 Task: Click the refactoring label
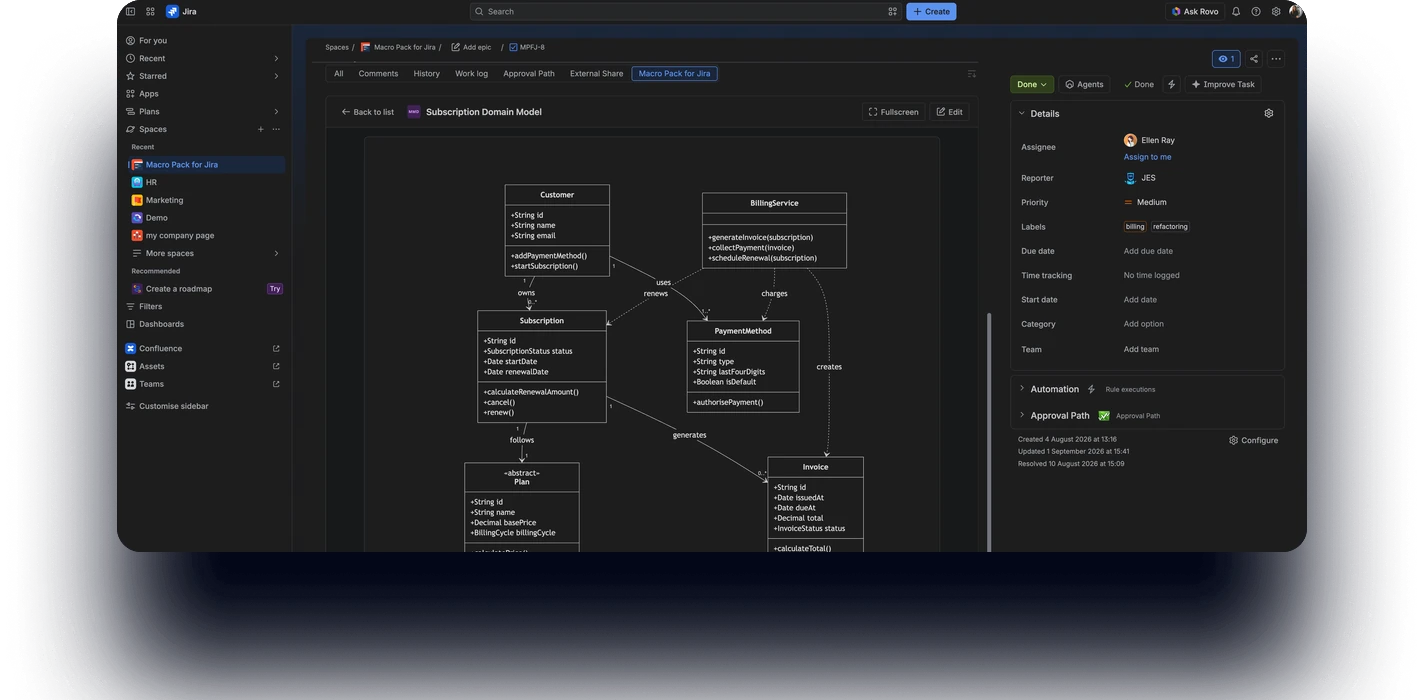[x=1170, y=227]
